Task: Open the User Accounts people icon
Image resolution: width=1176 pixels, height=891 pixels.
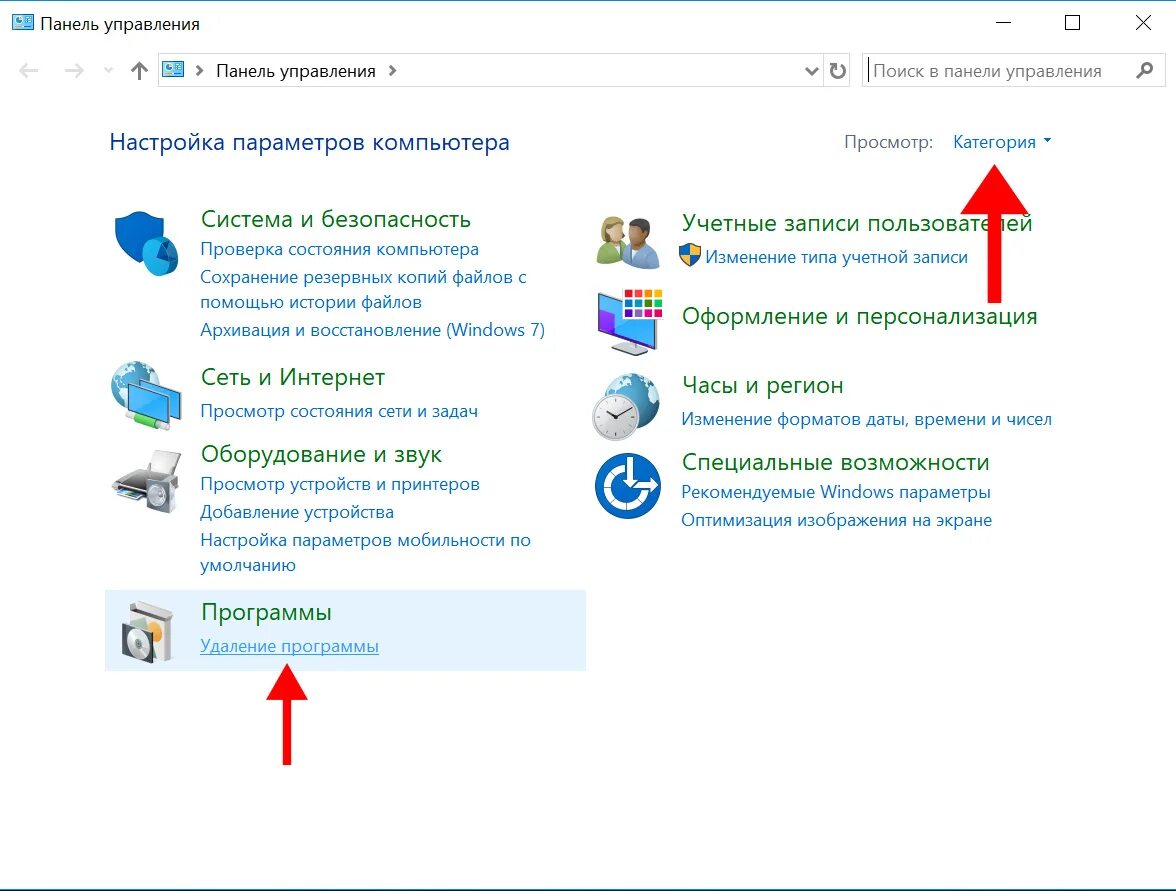Action: pyautogui.click(x=628, y=242)
